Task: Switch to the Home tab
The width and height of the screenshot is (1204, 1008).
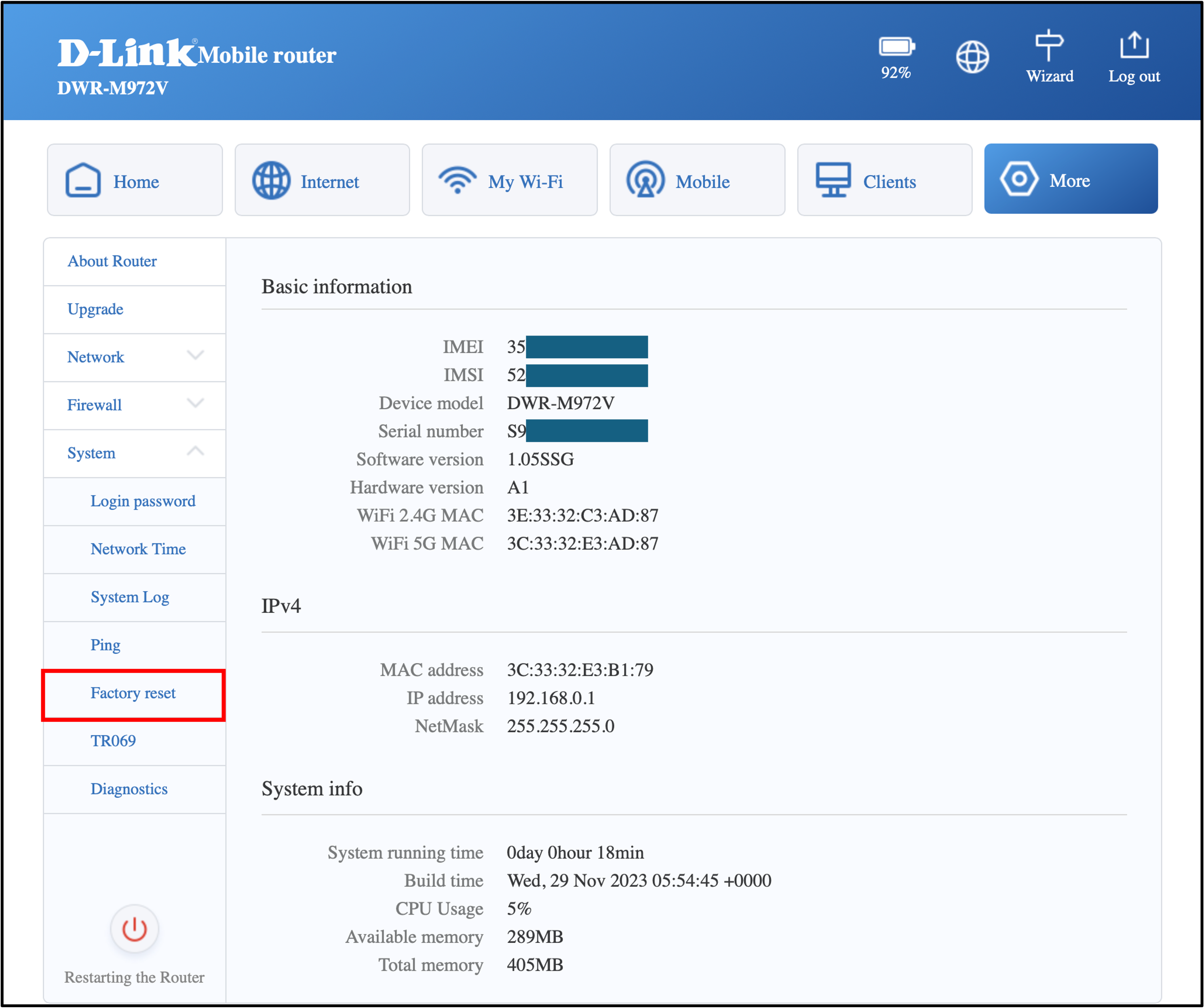Action: (135, 180)
